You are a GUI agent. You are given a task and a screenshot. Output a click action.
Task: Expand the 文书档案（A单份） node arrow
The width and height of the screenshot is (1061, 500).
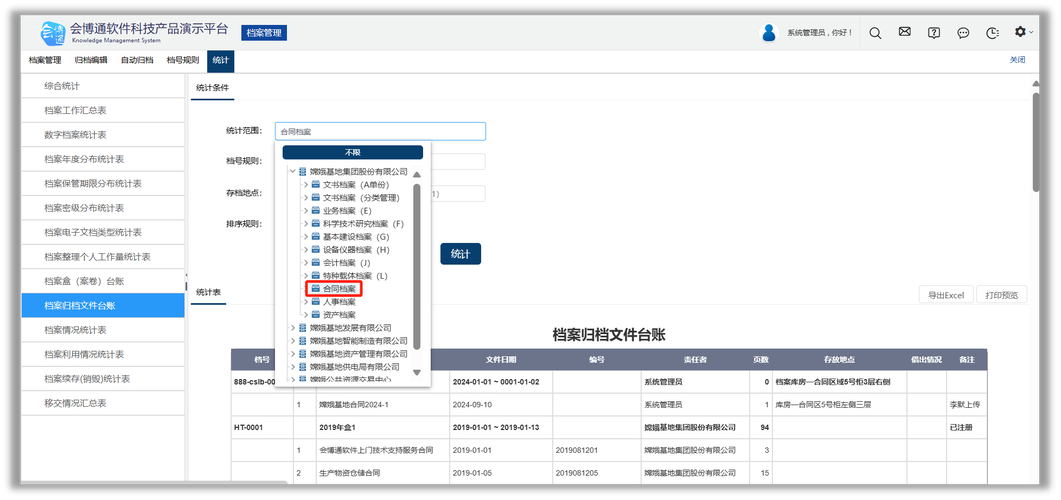(x=306, y=185)
